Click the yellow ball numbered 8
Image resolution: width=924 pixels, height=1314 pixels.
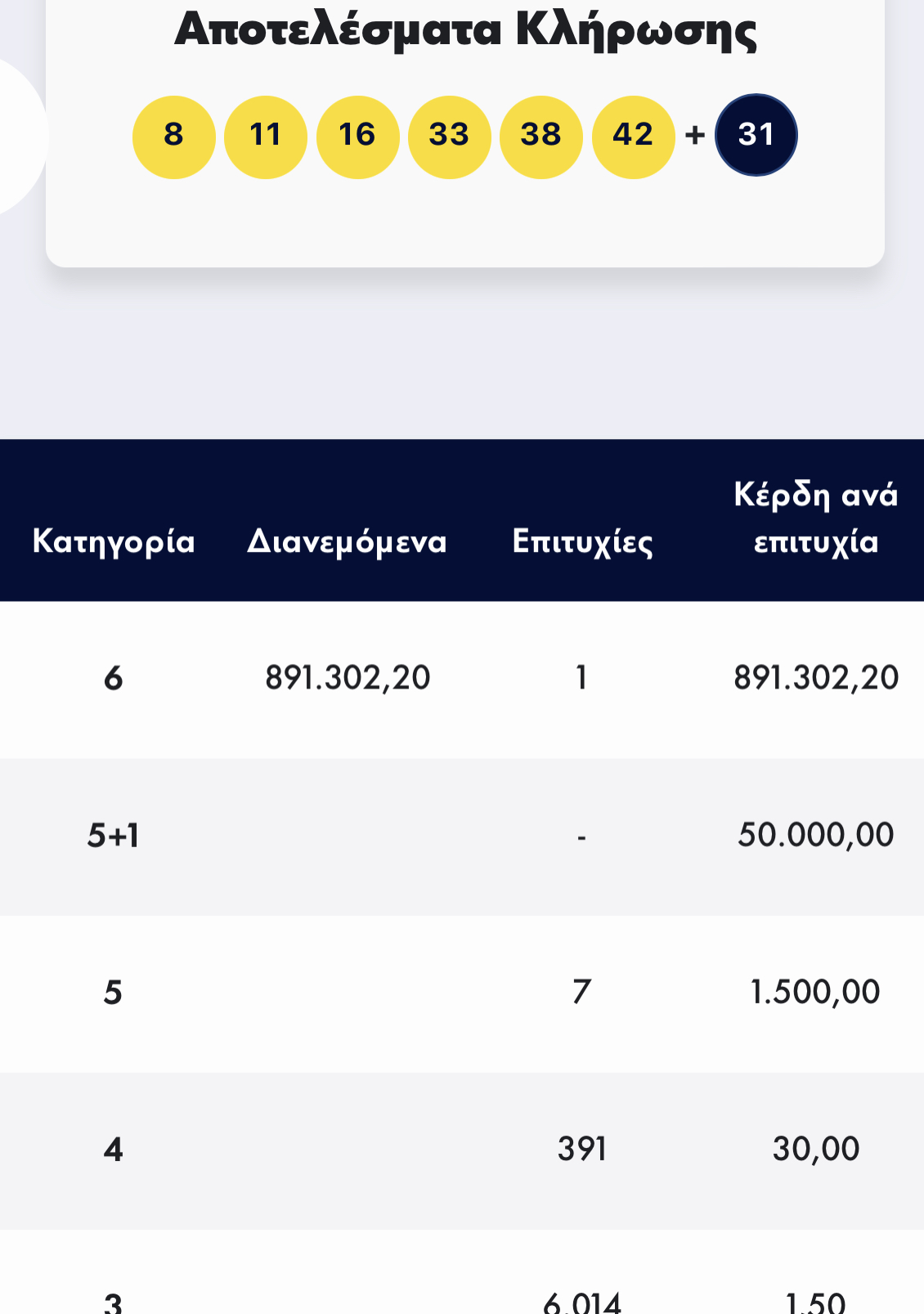[x=173, y=136]
